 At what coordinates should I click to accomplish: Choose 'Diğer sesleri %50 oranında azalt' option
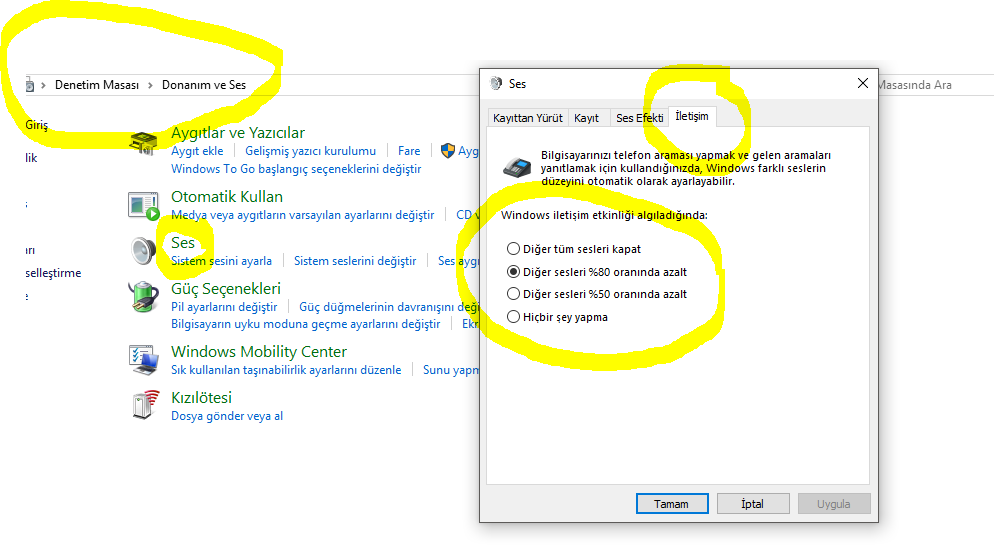click(x=597, y=294)
